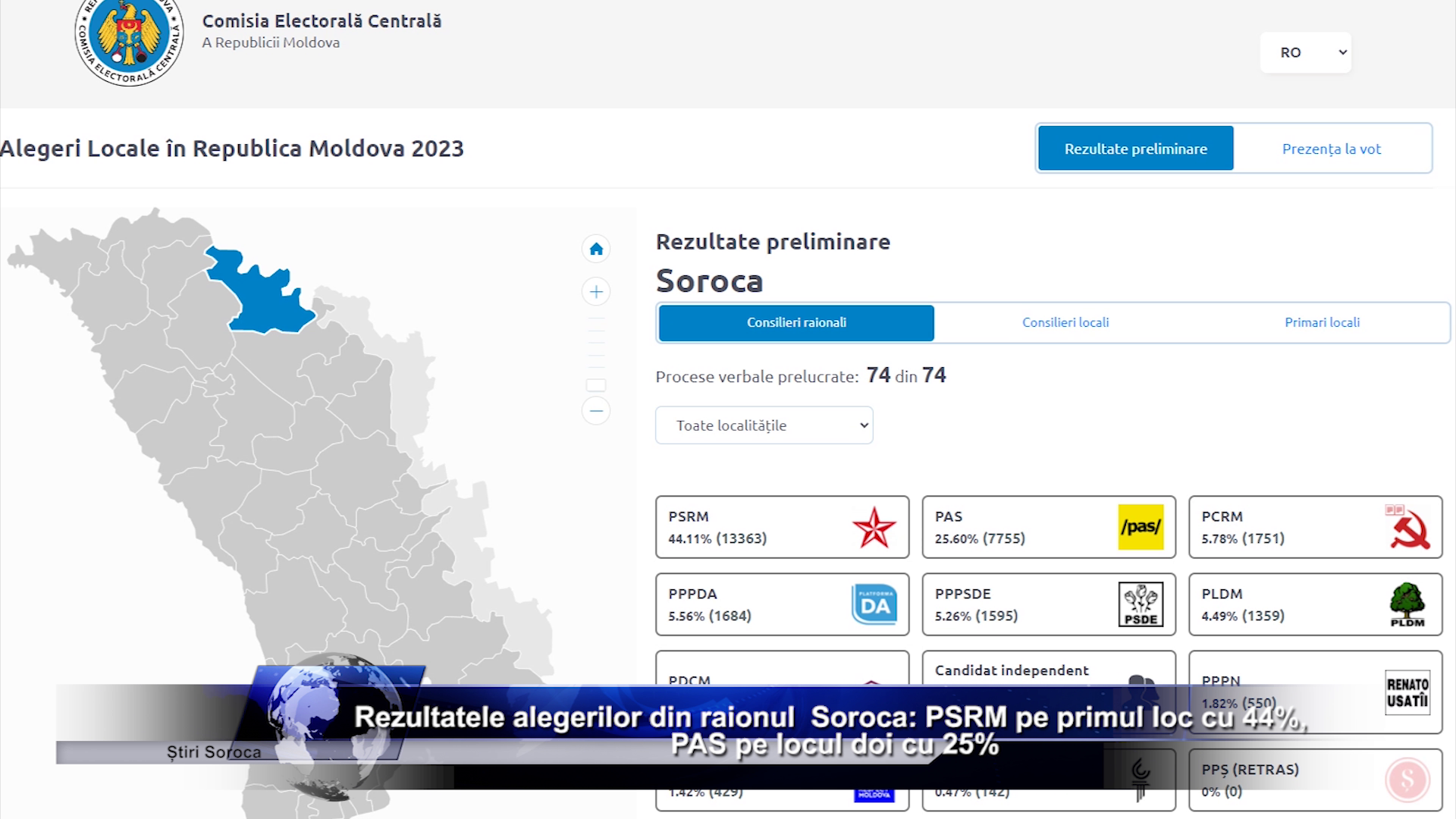Click the map home reset icon
Viewport: 1456px width, 819px height.
596,249
